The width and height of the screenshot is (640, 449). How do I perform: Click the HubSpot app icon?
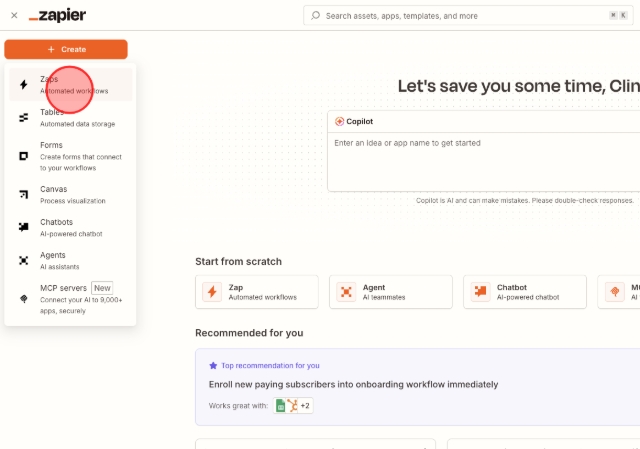pyautogui.click(x=292, y=406)
